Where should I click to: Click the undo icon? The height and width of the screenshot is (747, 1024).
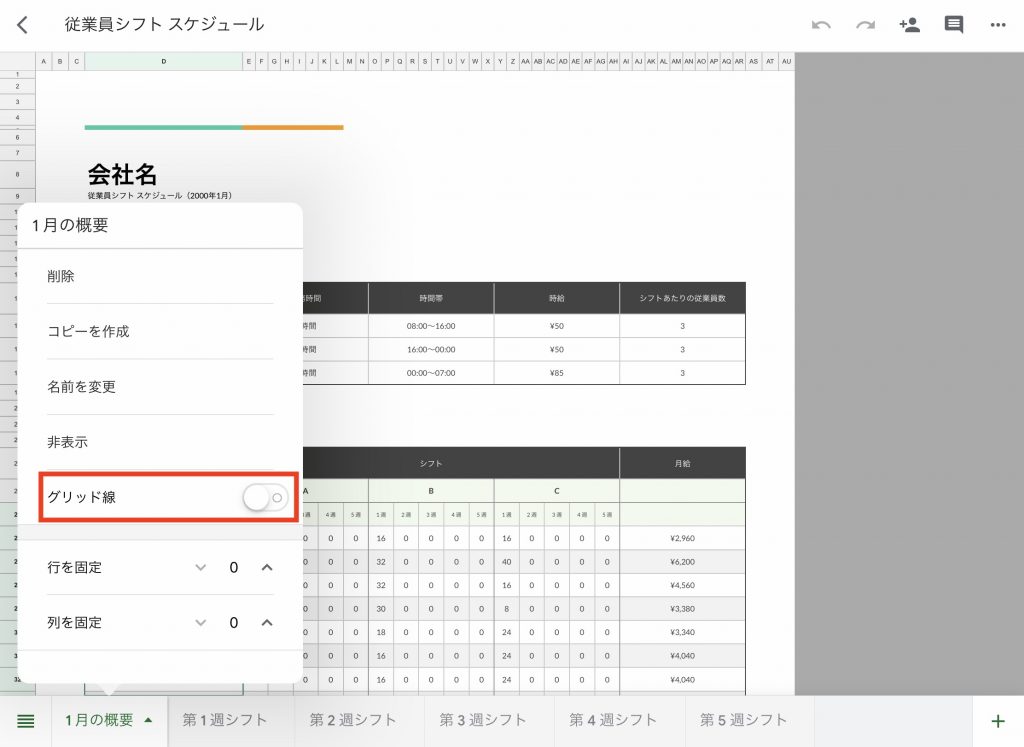(821, 25)
